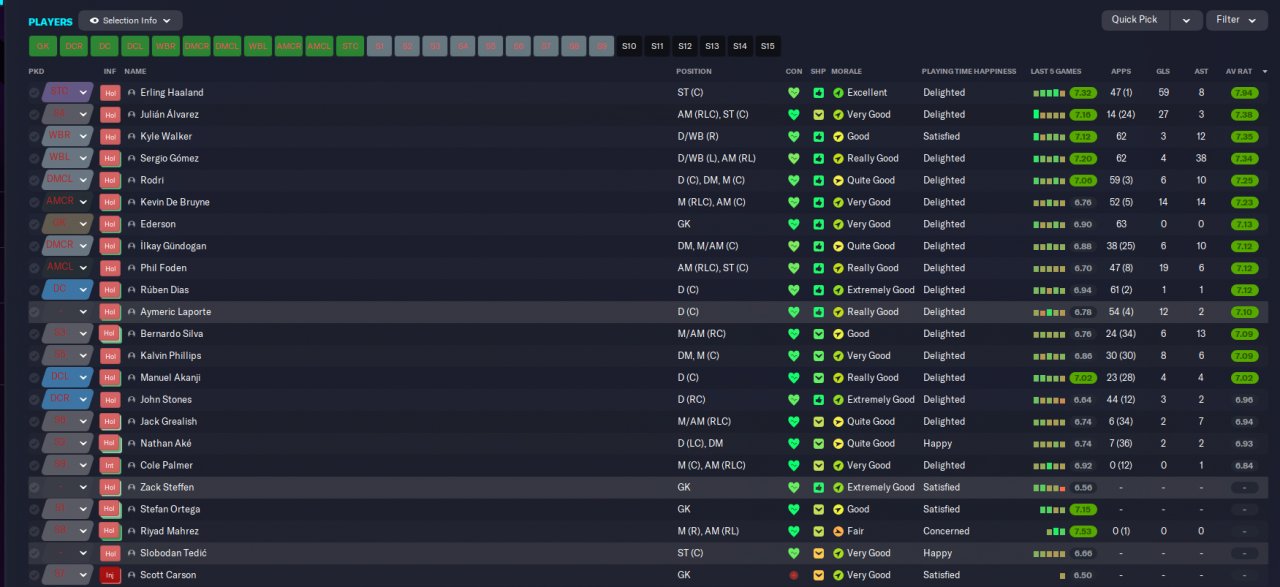The width and height of the screenshot is (1280, 587).
Task: Select the green AMCR position chip
Action: coord(288,46)
